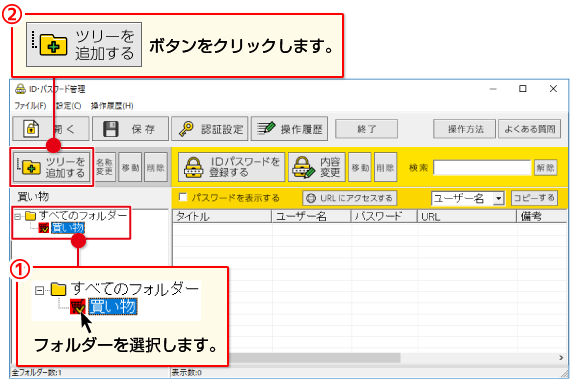Enable パスワードを表示する checkbox
Screen dimensions: 570x381
[183, 197]
